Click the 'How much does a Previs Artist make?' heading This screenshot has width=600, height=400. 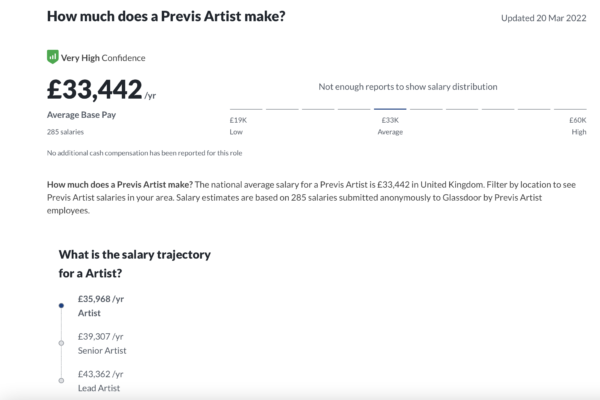[166, 16]
